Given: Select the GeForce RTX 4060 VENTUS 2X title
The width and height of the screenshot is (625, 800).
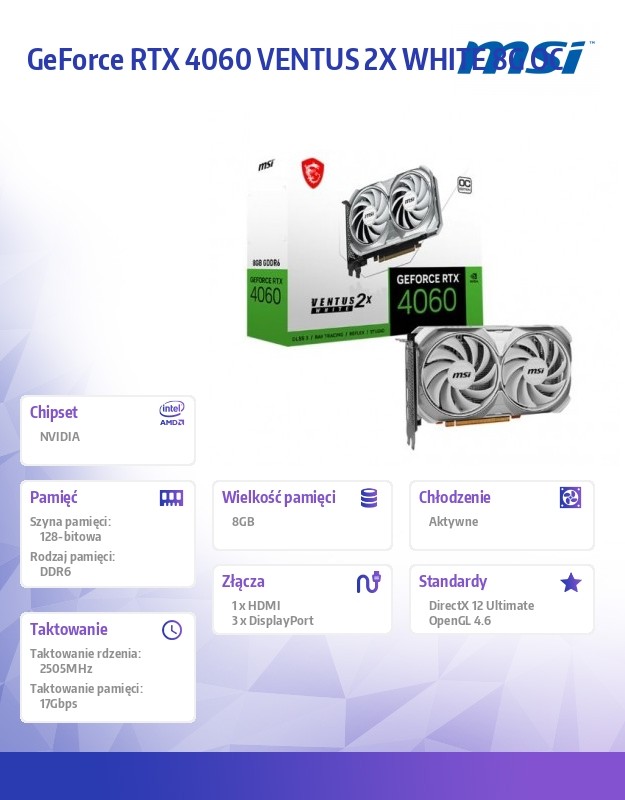Looking at the screenshot, I should coord(211,59).
